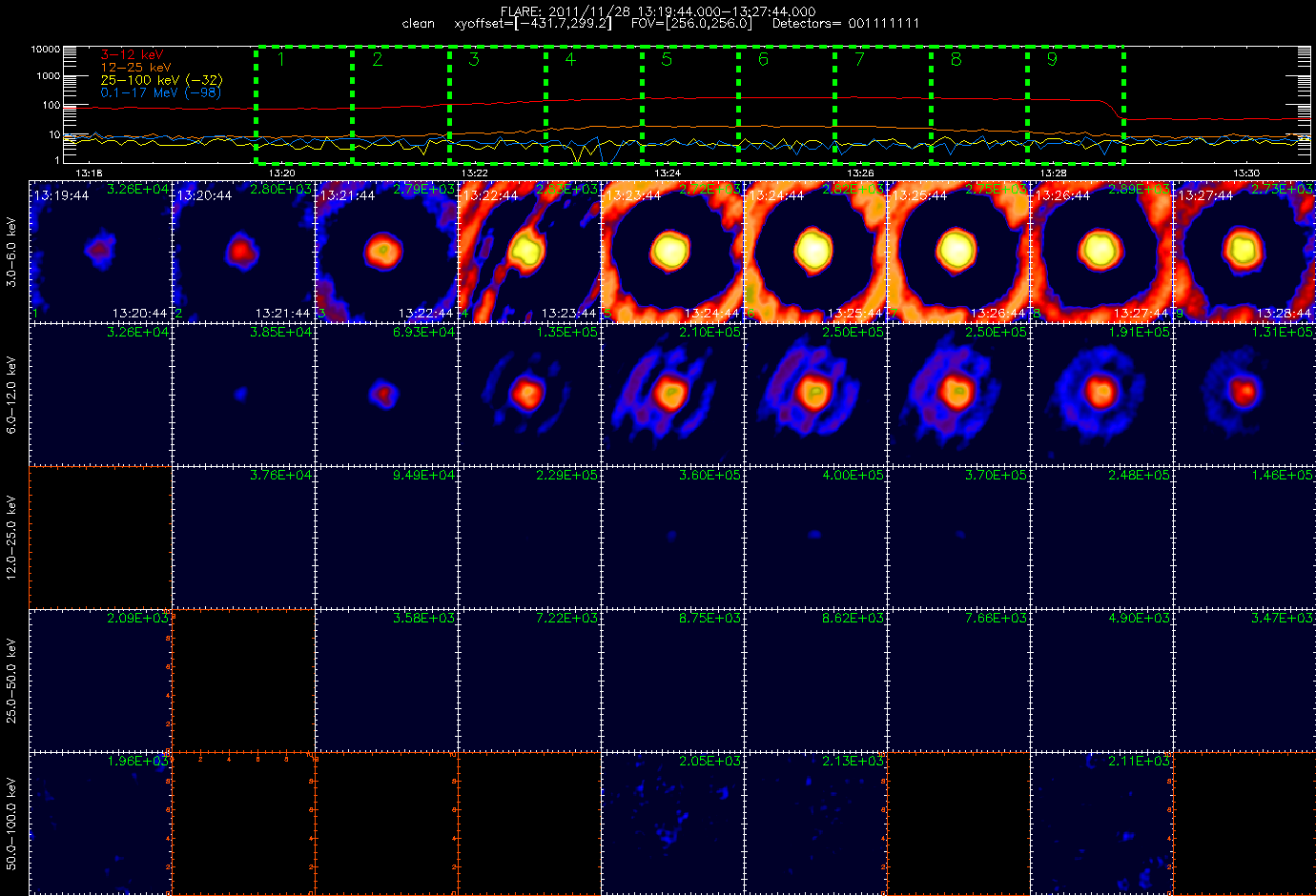
Task: Open the 12-25 keV image labeled 4.00E+05
Action: pyautogui.click(x=815, y=538)
